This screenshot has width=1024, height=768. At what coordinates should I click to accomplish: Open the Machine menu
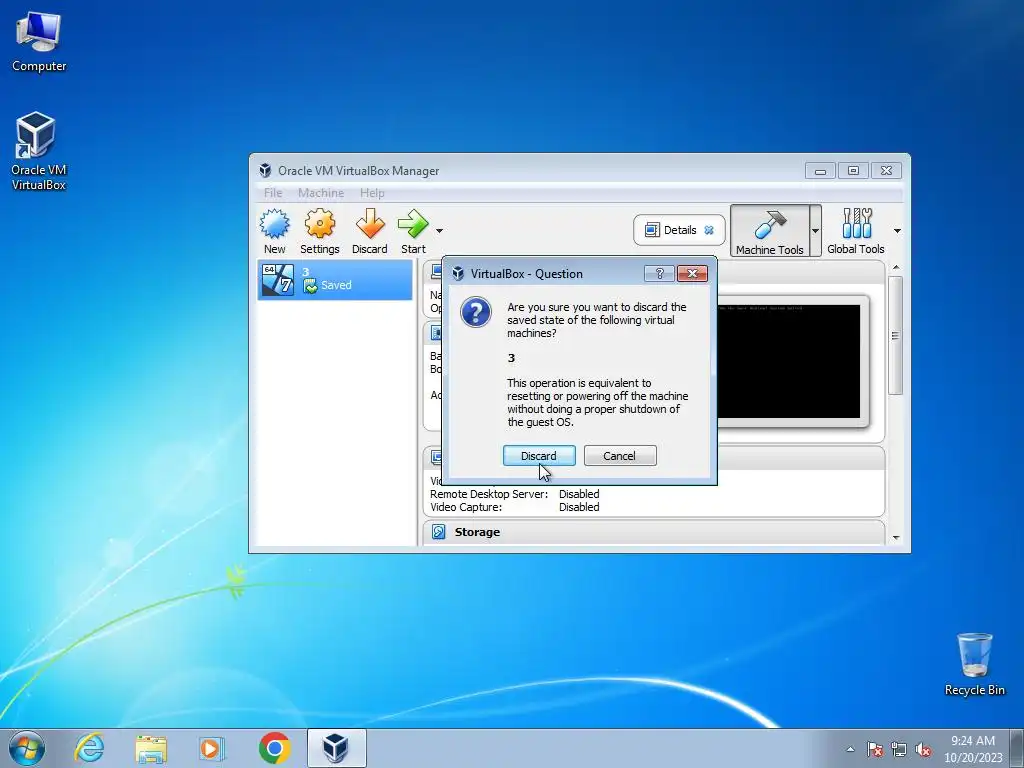tap(321, 193)
